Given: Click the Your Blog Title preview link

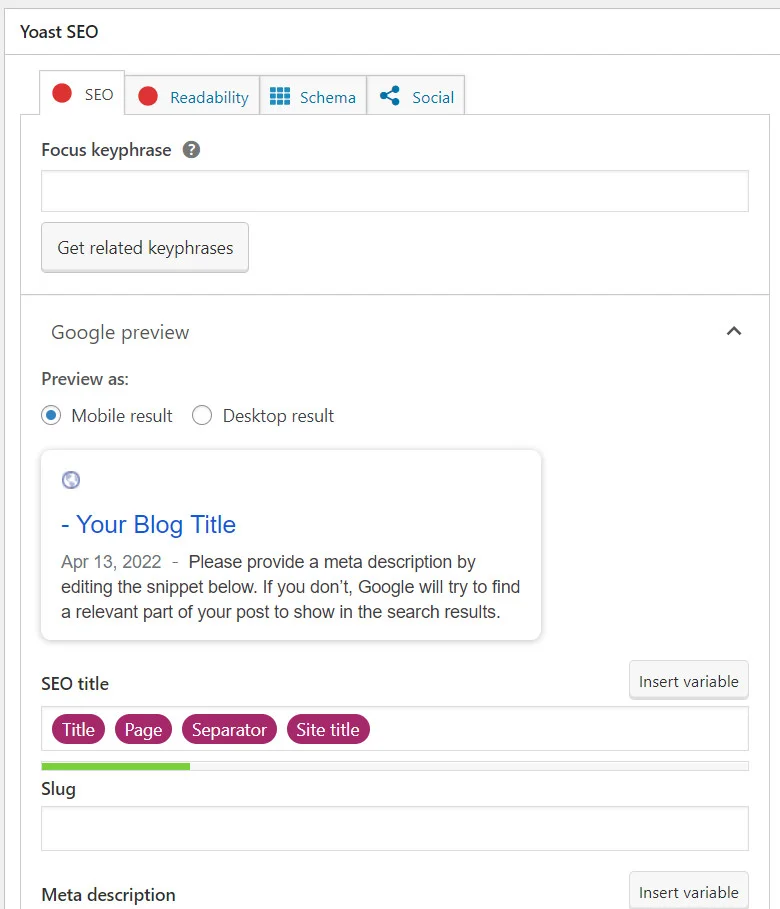Looking at the screenshot, I should pos(148,524).
